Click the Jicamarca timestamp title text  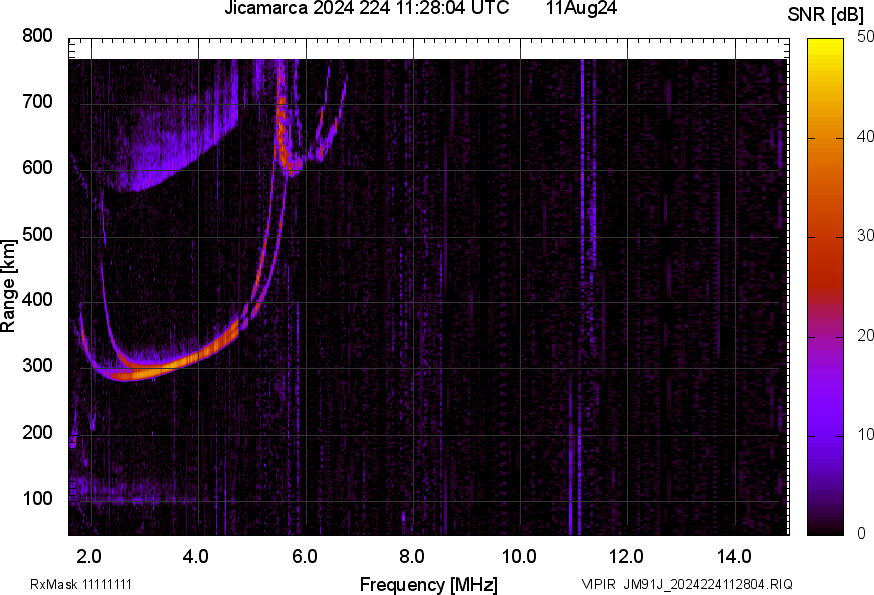tap(366, 9)
